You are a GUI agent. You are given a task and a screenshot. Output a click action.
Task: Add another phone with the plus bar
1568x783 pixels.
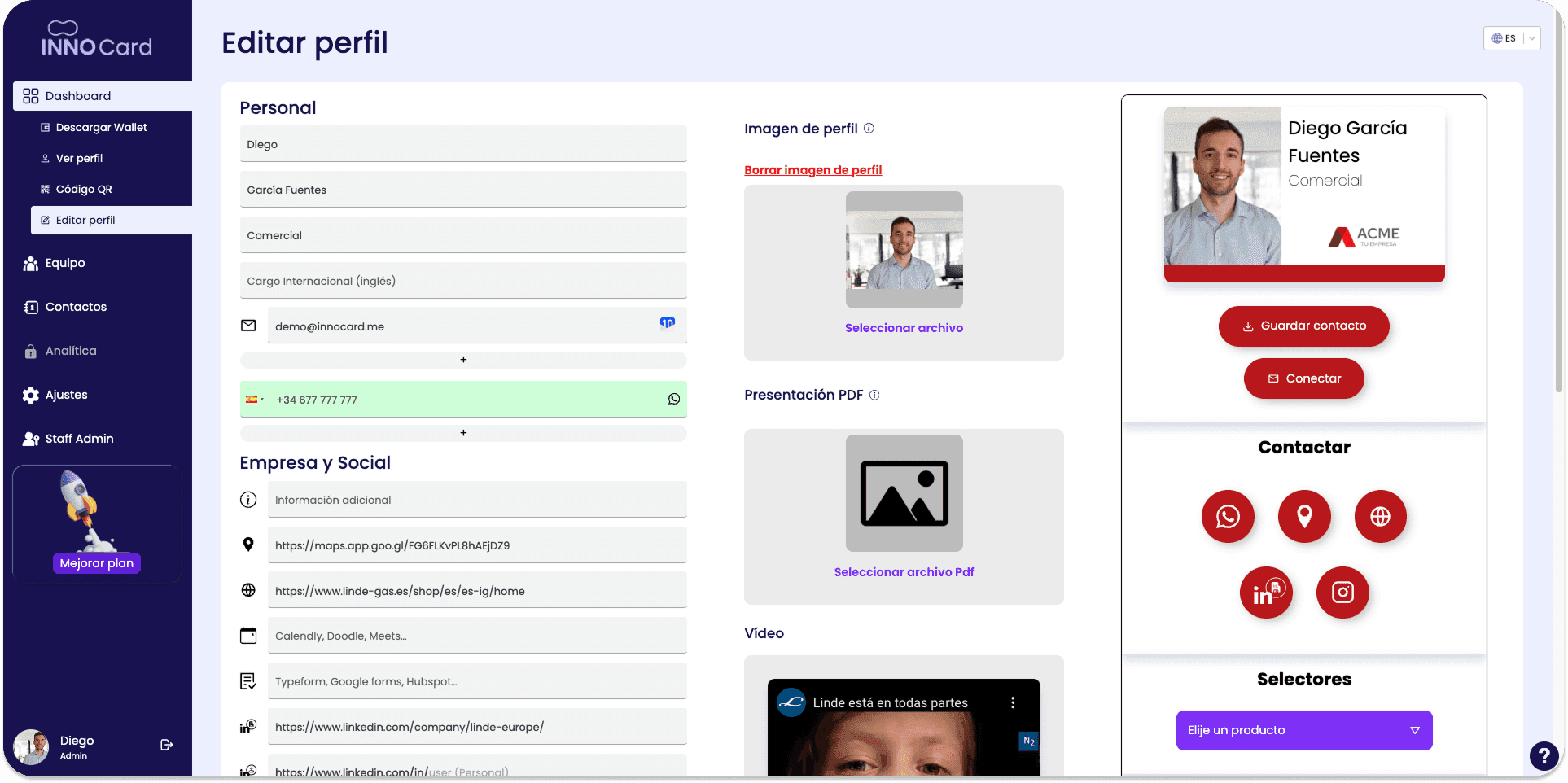(x=463, y=433)
